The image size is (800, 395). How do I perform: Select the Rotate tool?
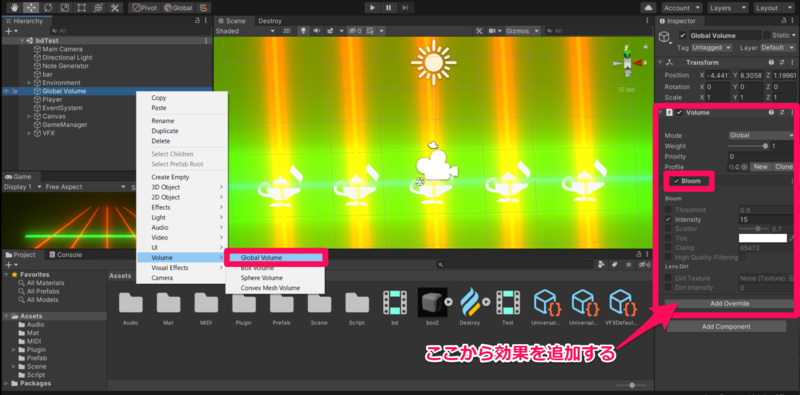(48, 8)
